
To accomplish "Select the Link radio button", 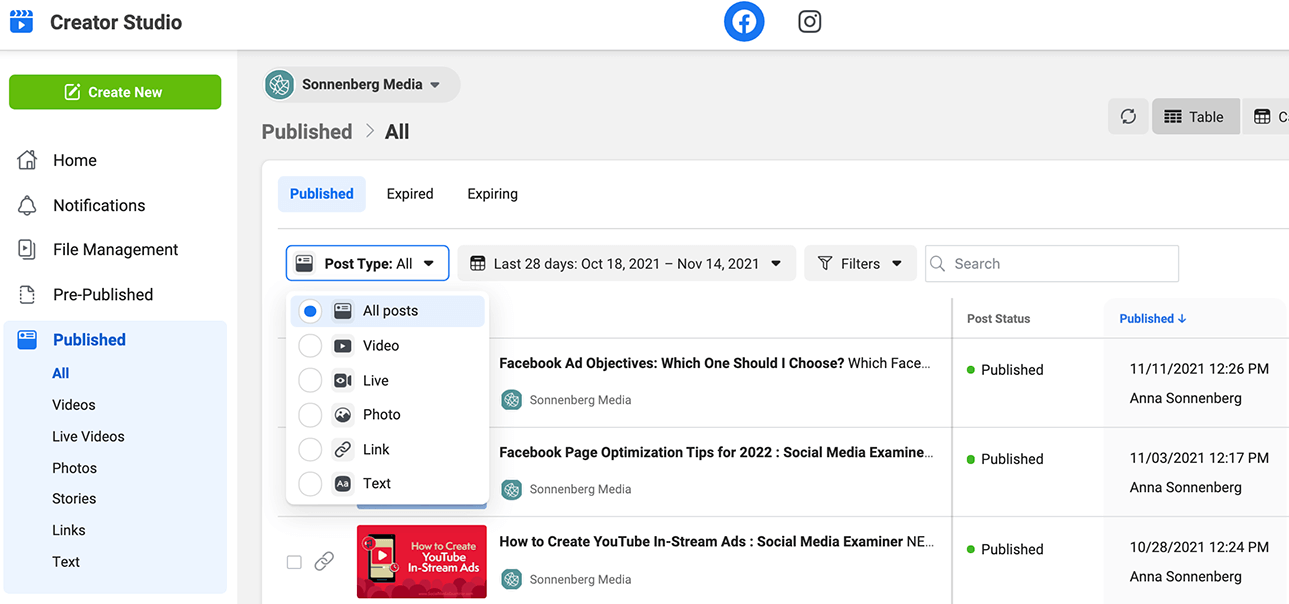I will click(x=310, y=450).
